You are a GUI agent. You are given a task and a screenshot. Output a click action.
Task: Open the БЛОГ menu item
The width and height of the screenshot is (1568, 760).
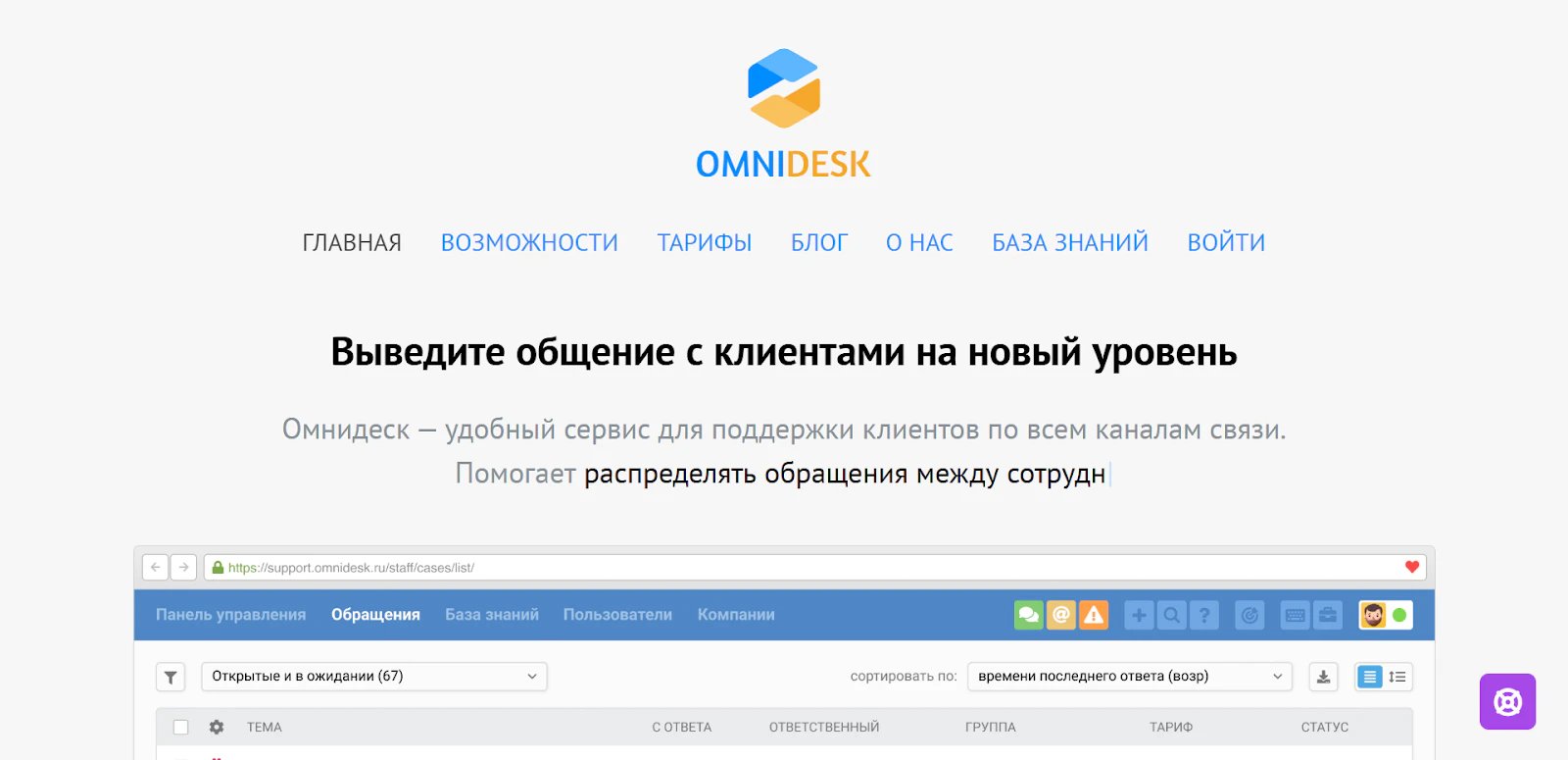pos(819,242)
